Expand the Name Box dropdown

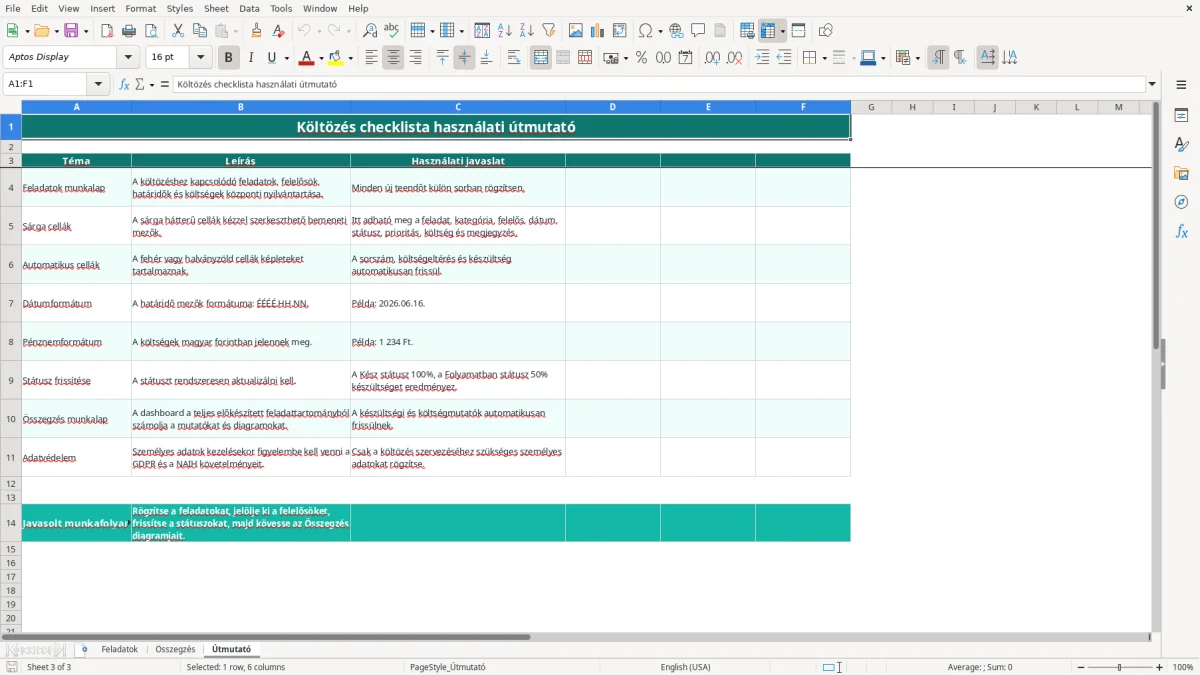pos(98,84)
